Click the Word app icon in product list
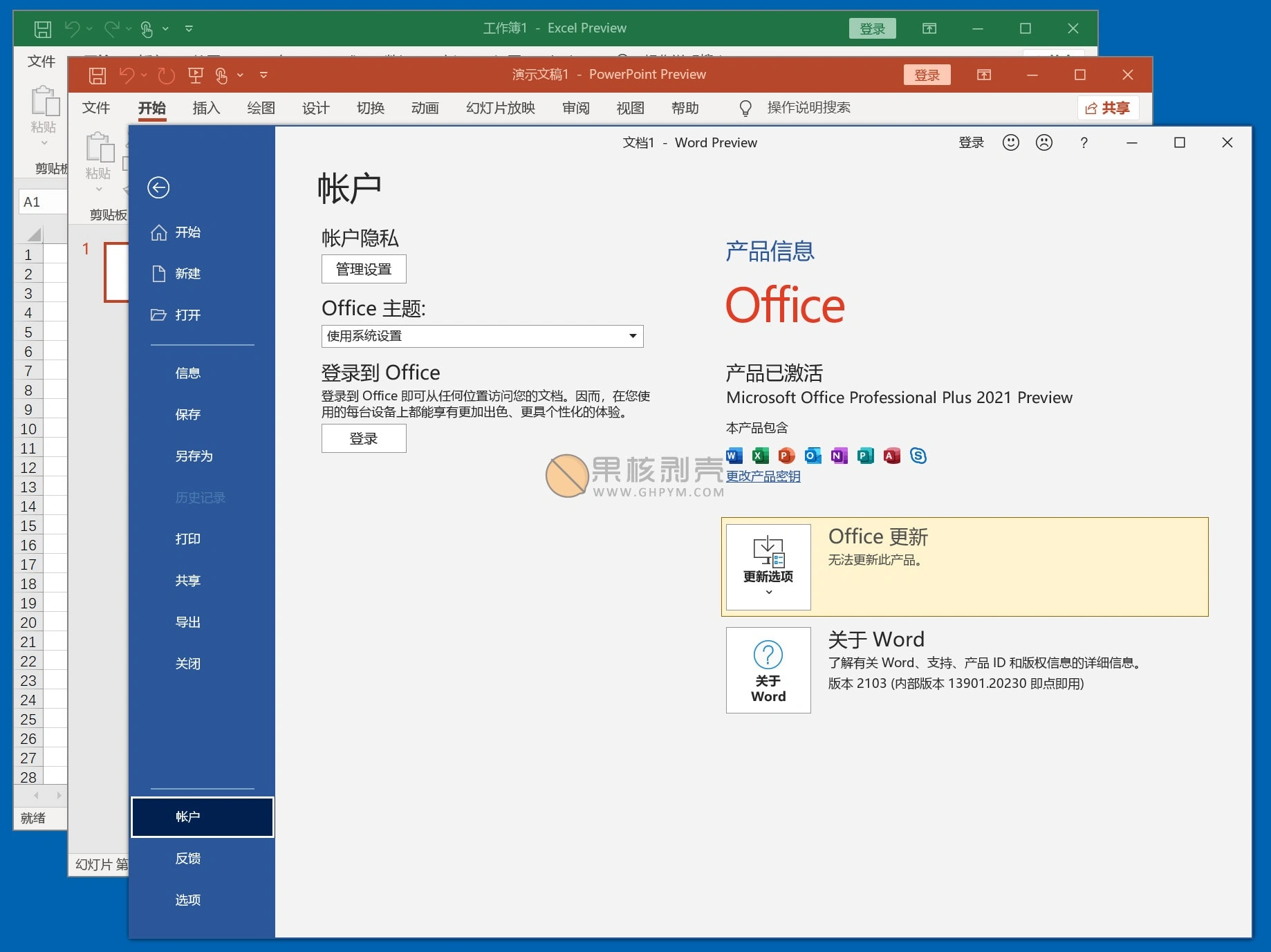The height and width of the screenshot is (952, 1271). (734, 456)
